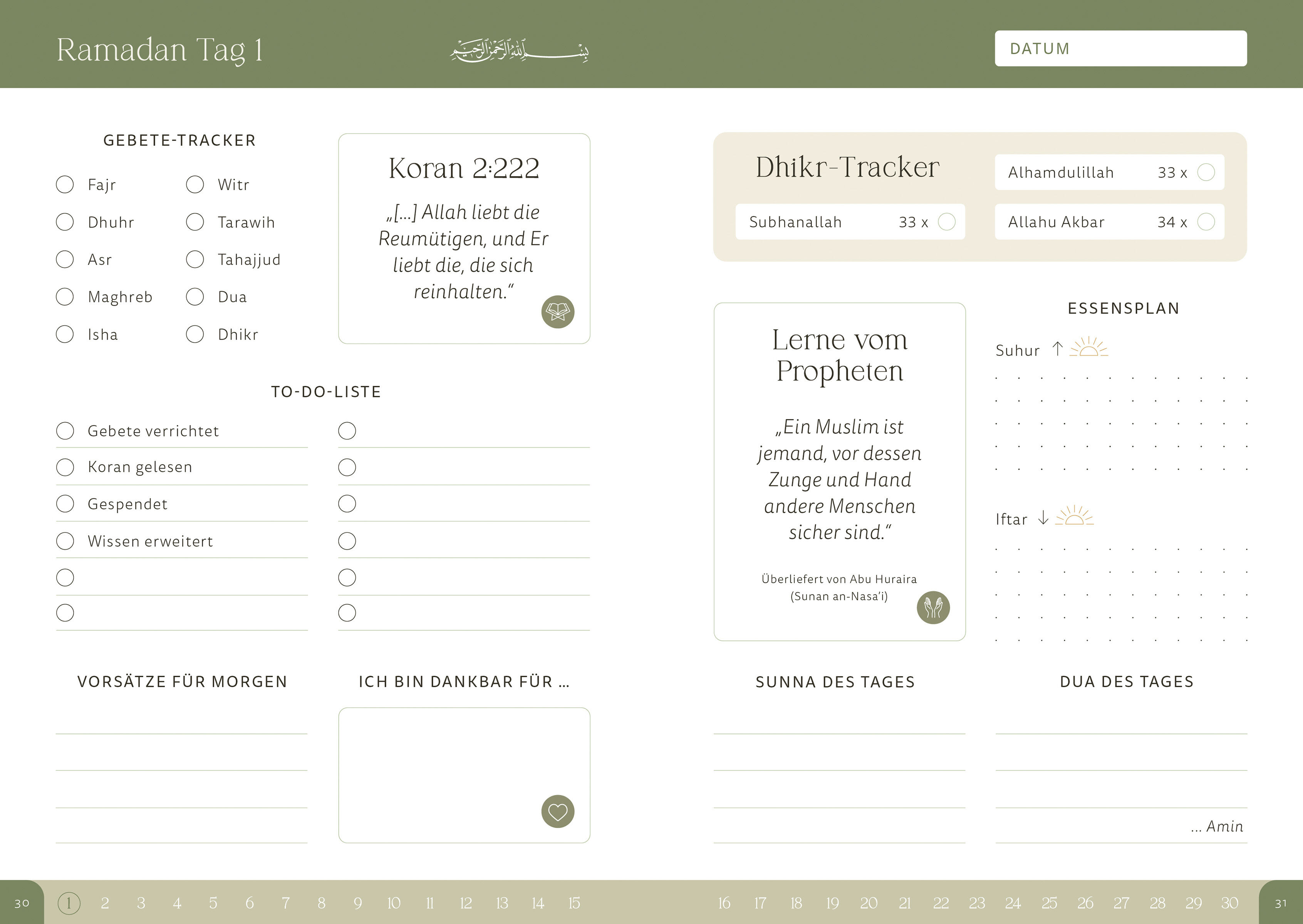Screen dimensions: 1303x924
Task: Select circled day 1 in navigation
Action: pyautogui.click(x=69, y=903)
